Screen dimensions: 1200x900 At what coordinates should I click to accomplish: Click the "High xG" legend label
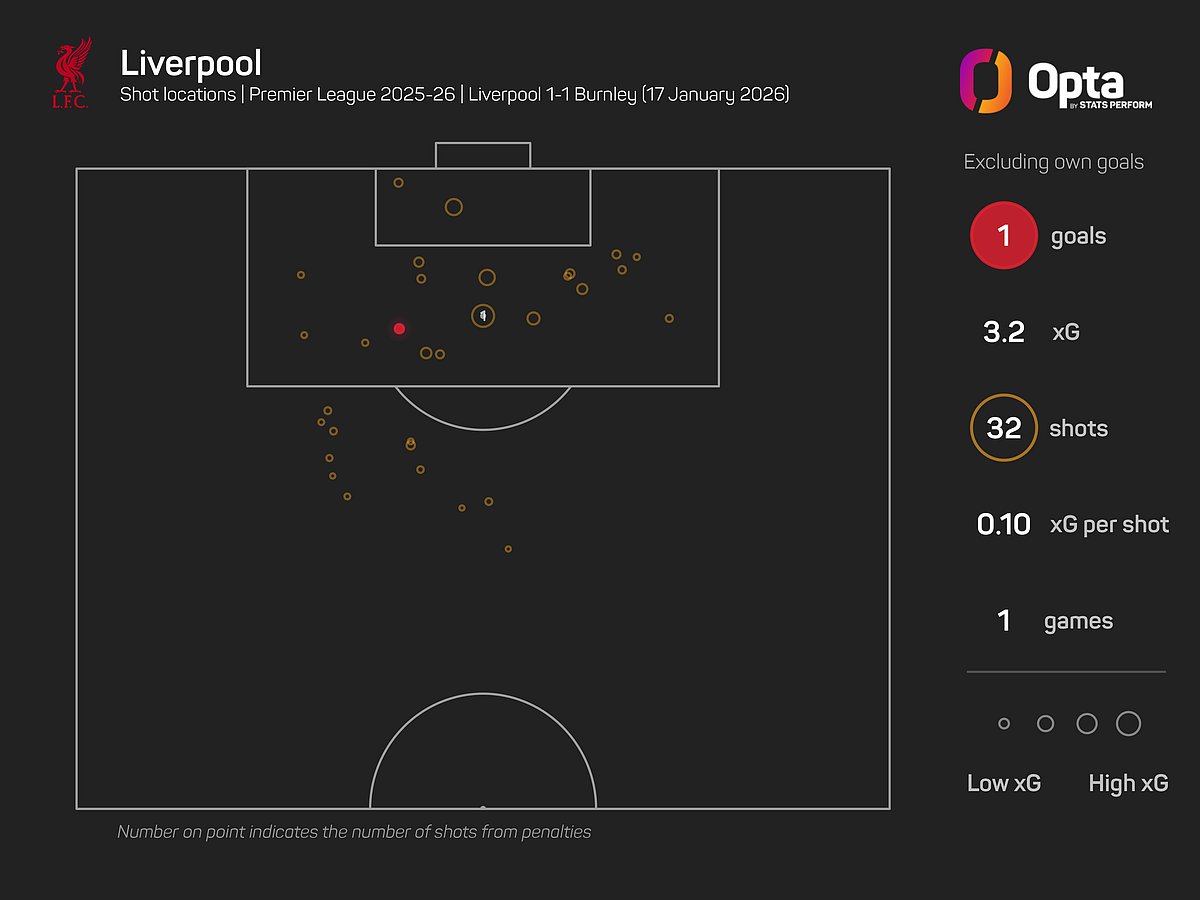tap(1128, 783)
